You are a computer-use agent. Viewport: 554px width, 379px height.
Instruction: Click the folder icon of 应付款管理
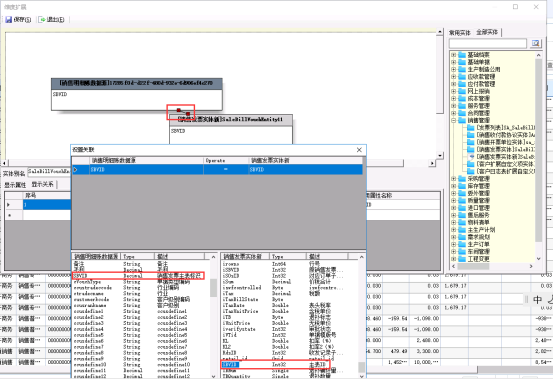(x=462, y=84)
